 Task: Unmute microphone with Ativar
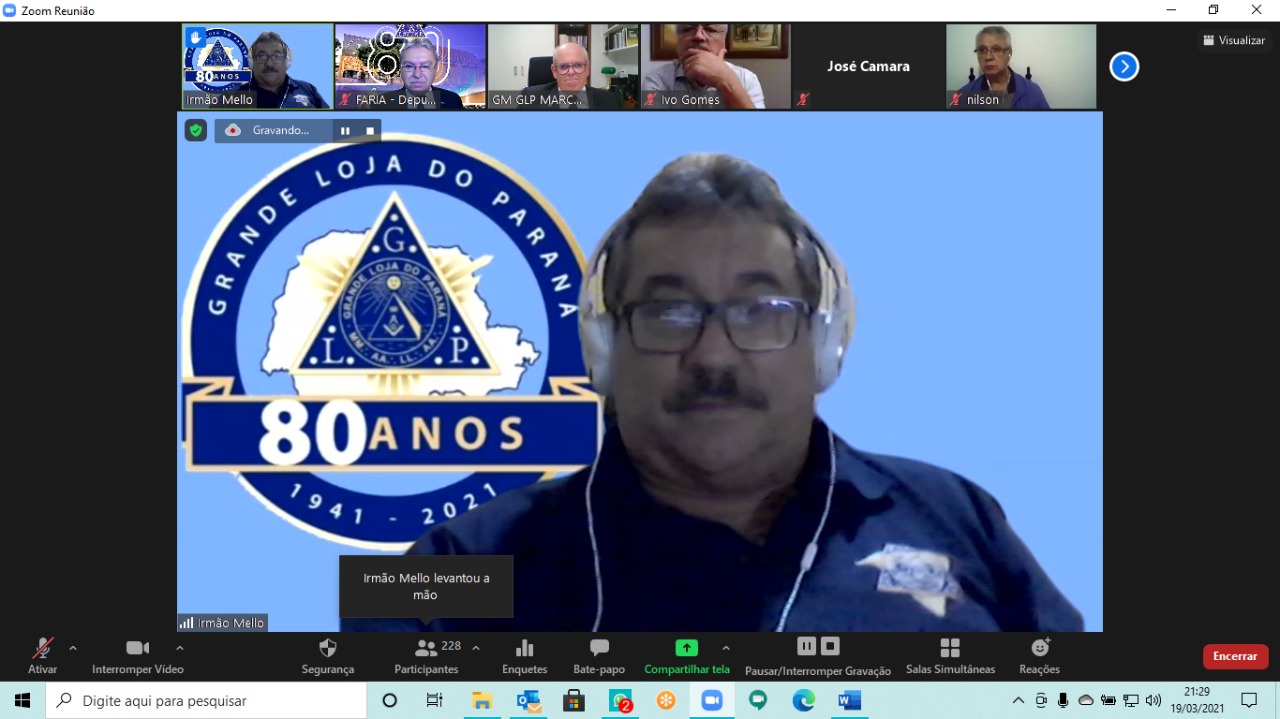[42, 656]
